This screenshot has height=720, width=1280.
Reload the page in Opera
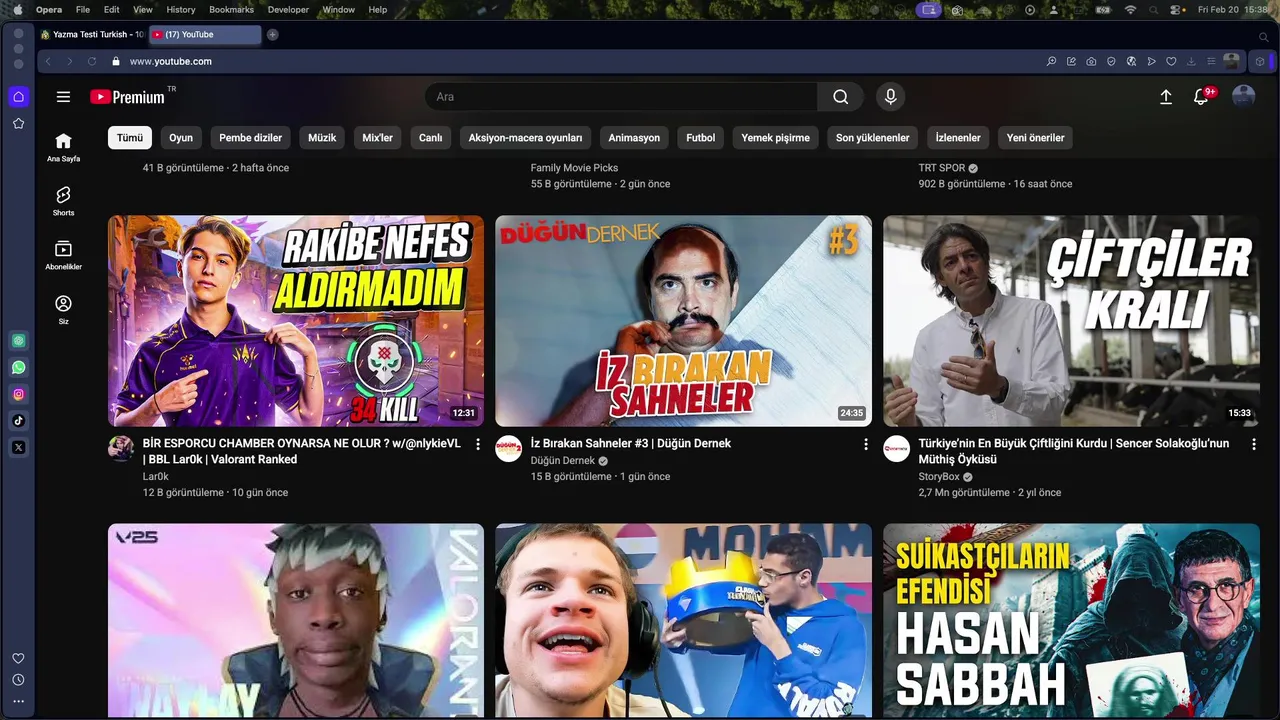point(92,61)
